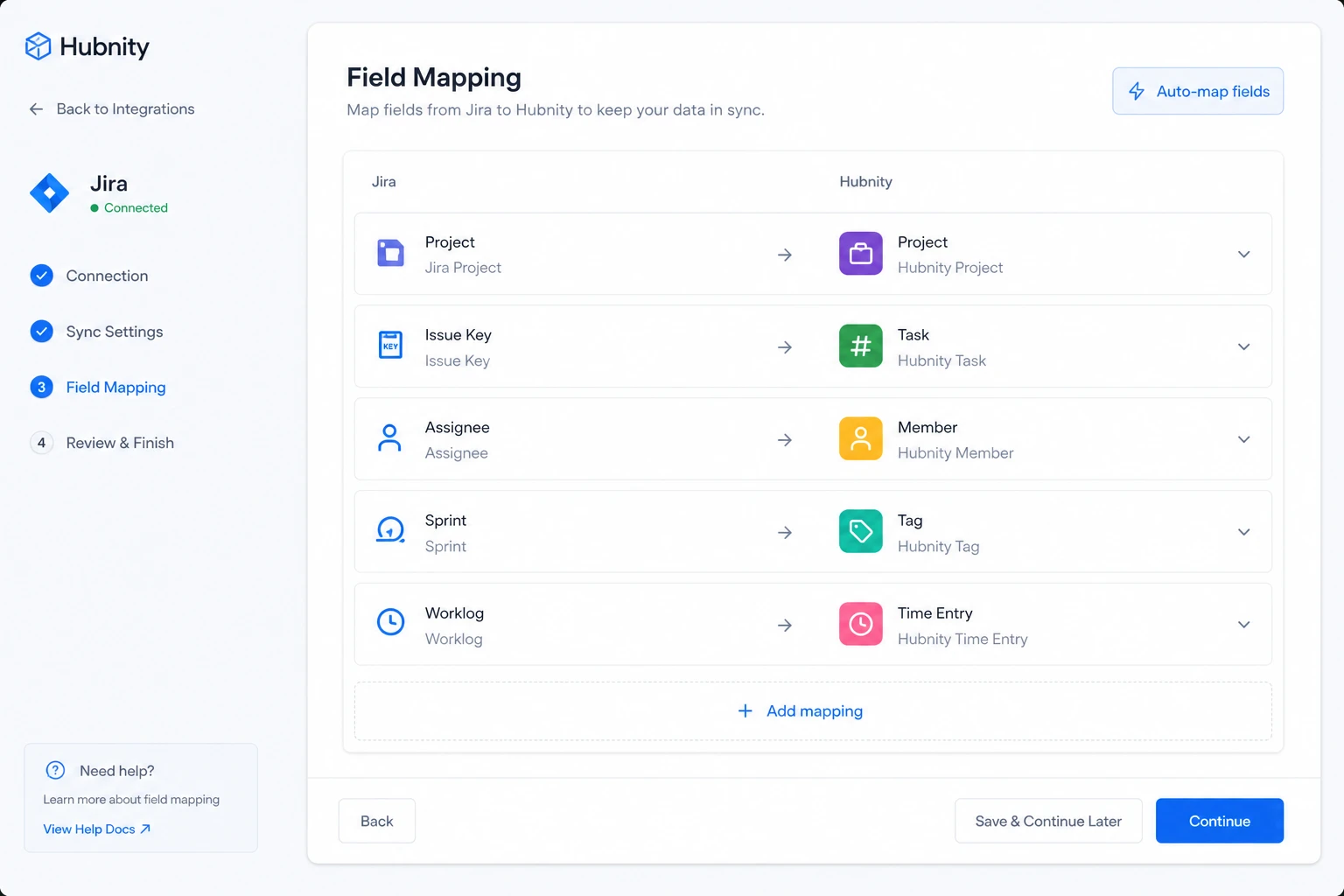
Task: Click the arrow in the Sprint mapping row
Action: click(785, 533)
